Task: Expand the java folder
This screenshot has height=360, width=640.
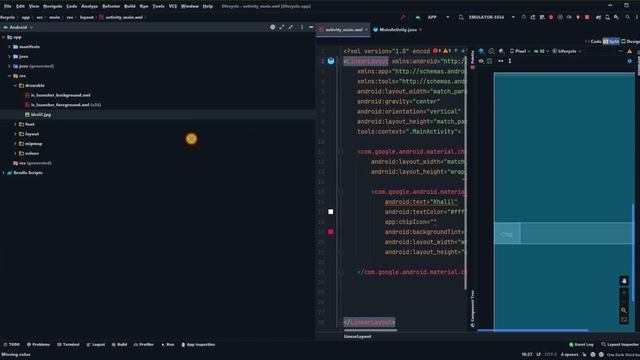Action: (9, 56)
